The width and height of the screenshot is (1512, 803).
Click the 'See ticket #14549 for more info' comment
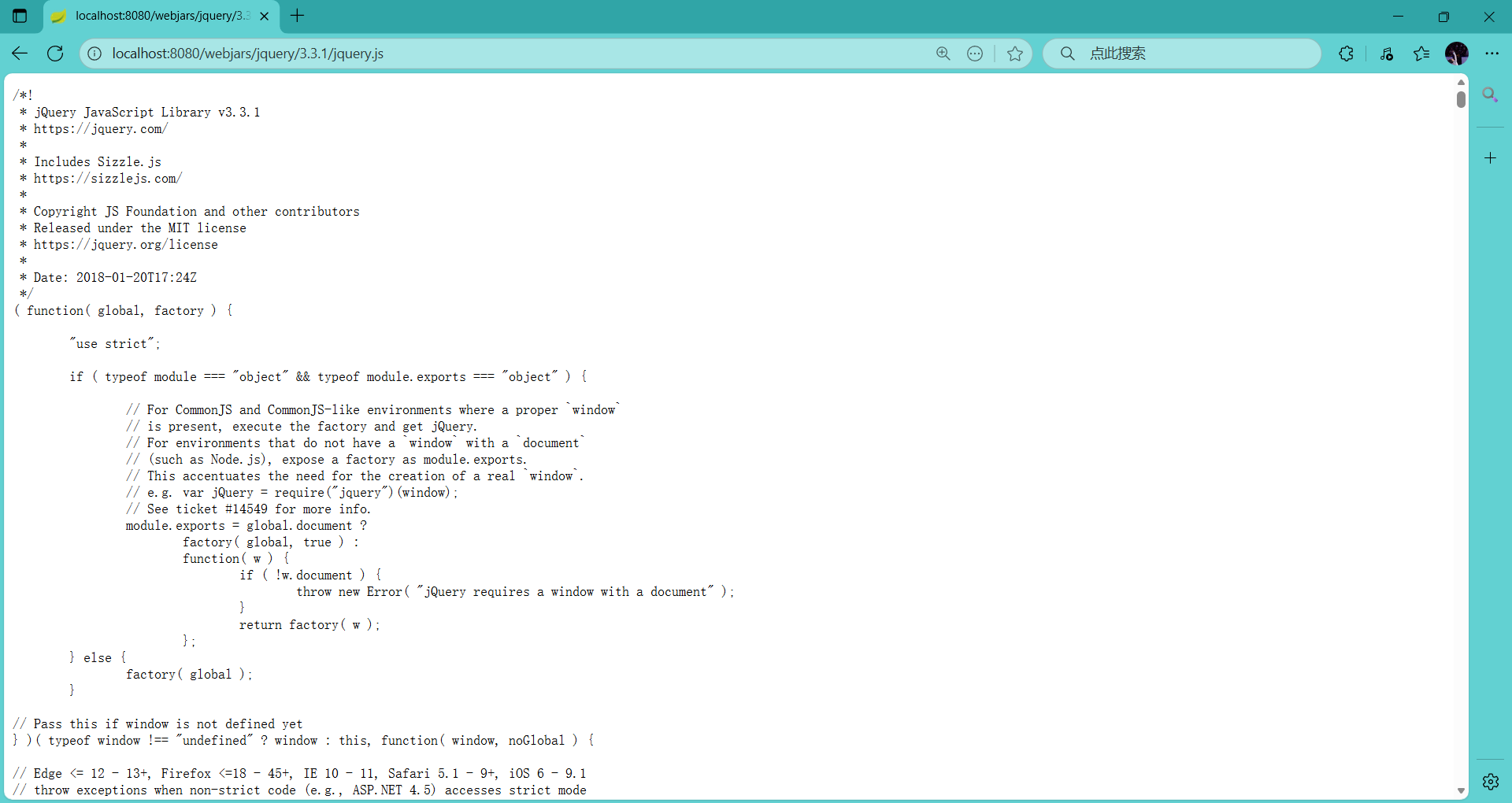pos(248,509)
